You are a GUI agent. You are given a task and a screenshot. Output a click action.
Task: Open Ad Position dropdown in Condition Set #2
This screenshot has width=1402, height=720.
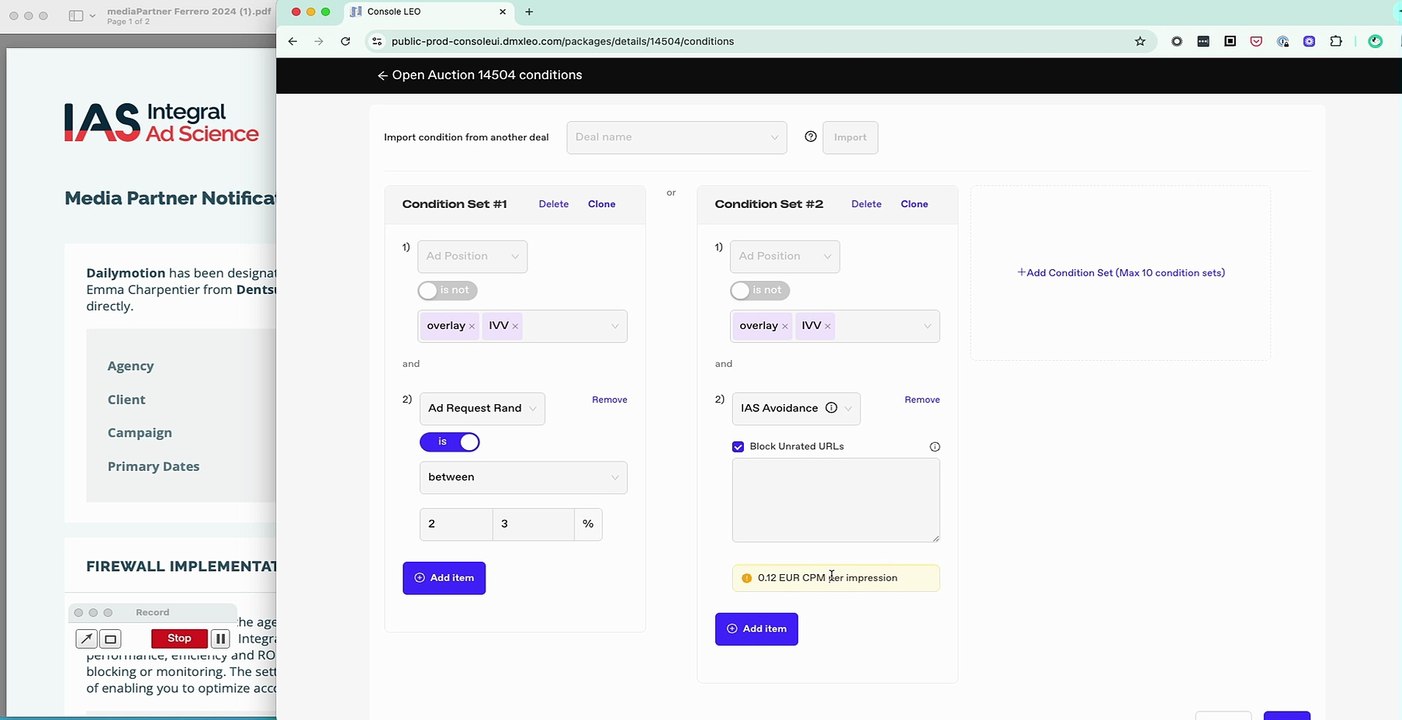click(x=785, y=256)
